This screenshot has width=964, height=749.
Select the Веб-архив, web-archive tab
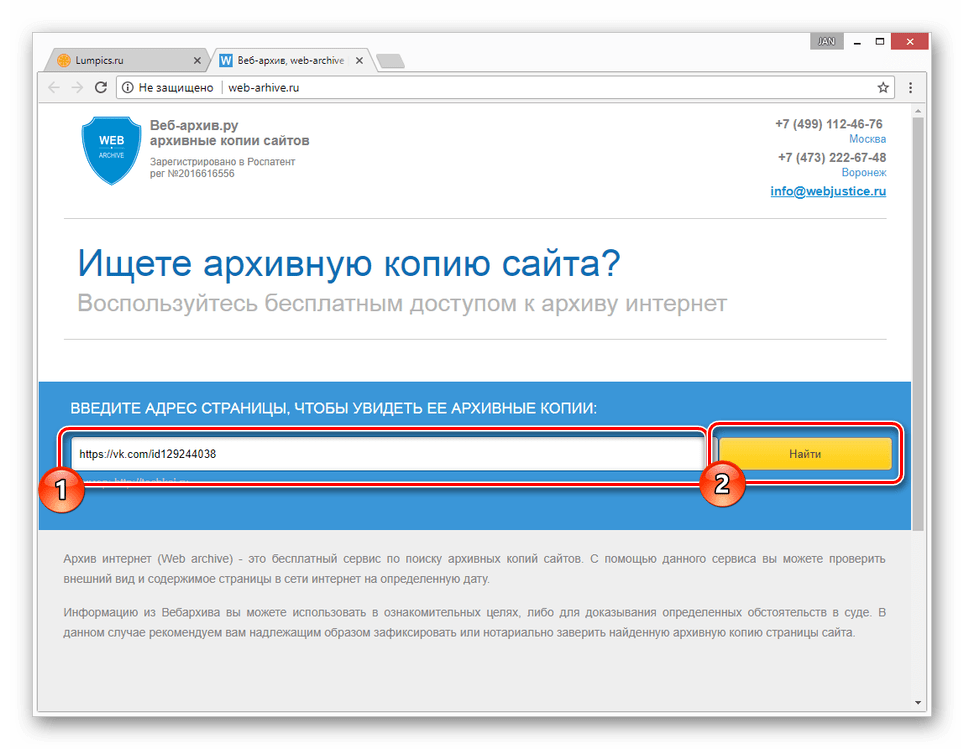(285, 61)
